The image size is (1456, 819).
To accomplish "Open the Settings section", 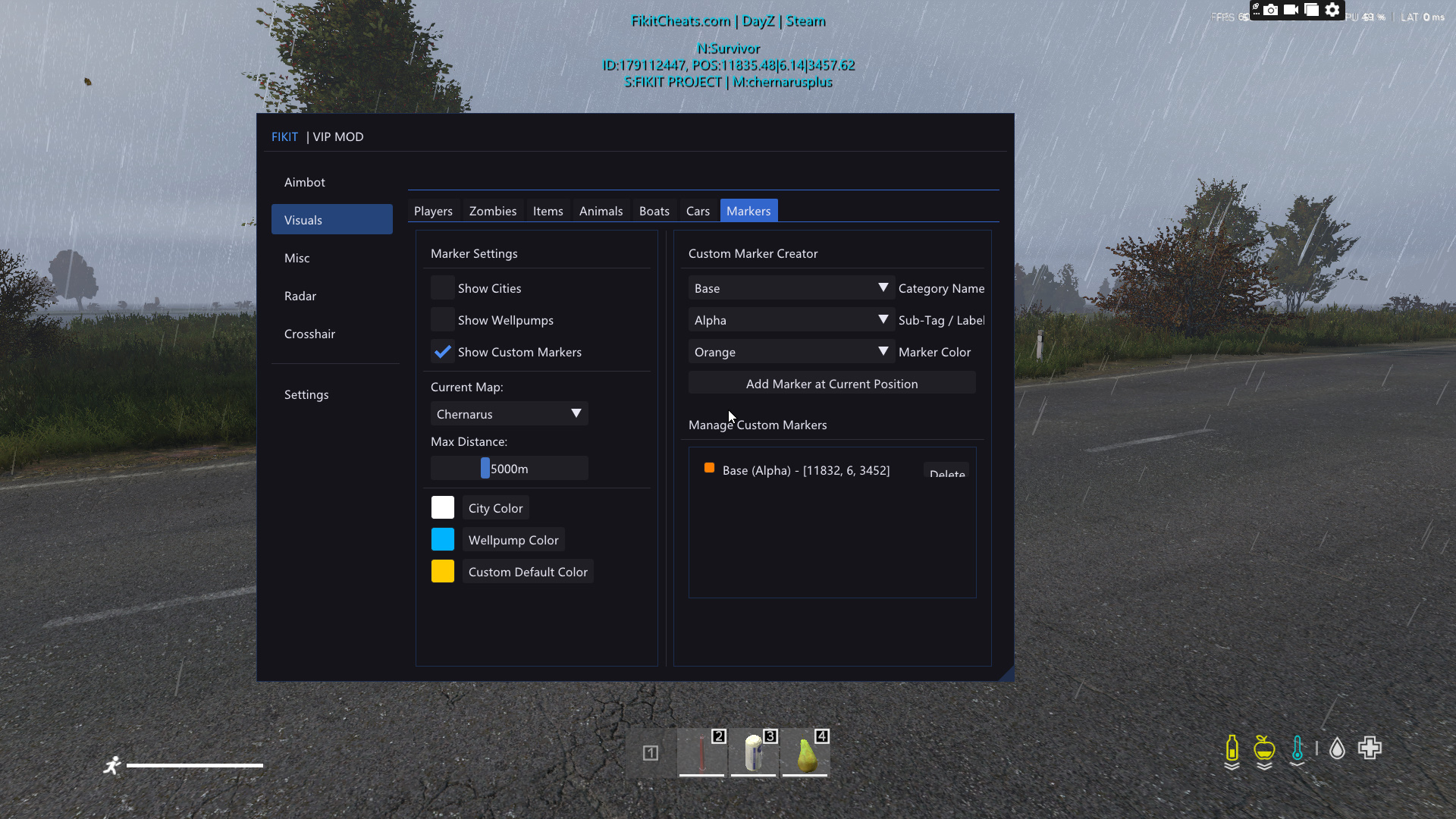I will pos(332,394).
